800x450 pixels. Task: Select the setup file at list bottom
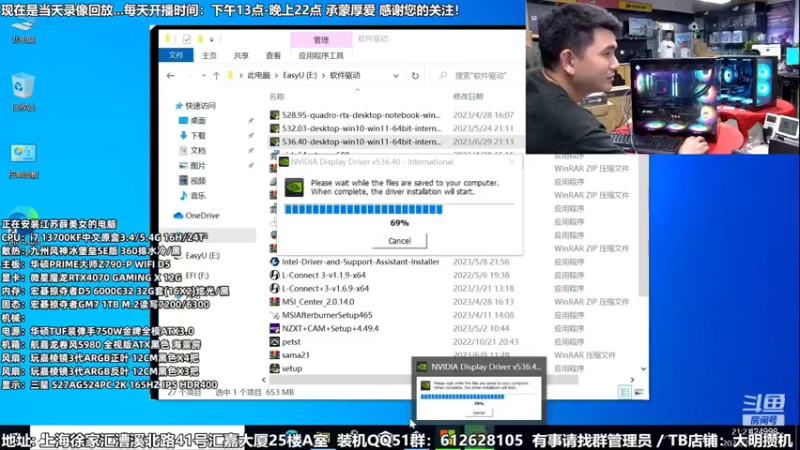click(x=292, y=368)
